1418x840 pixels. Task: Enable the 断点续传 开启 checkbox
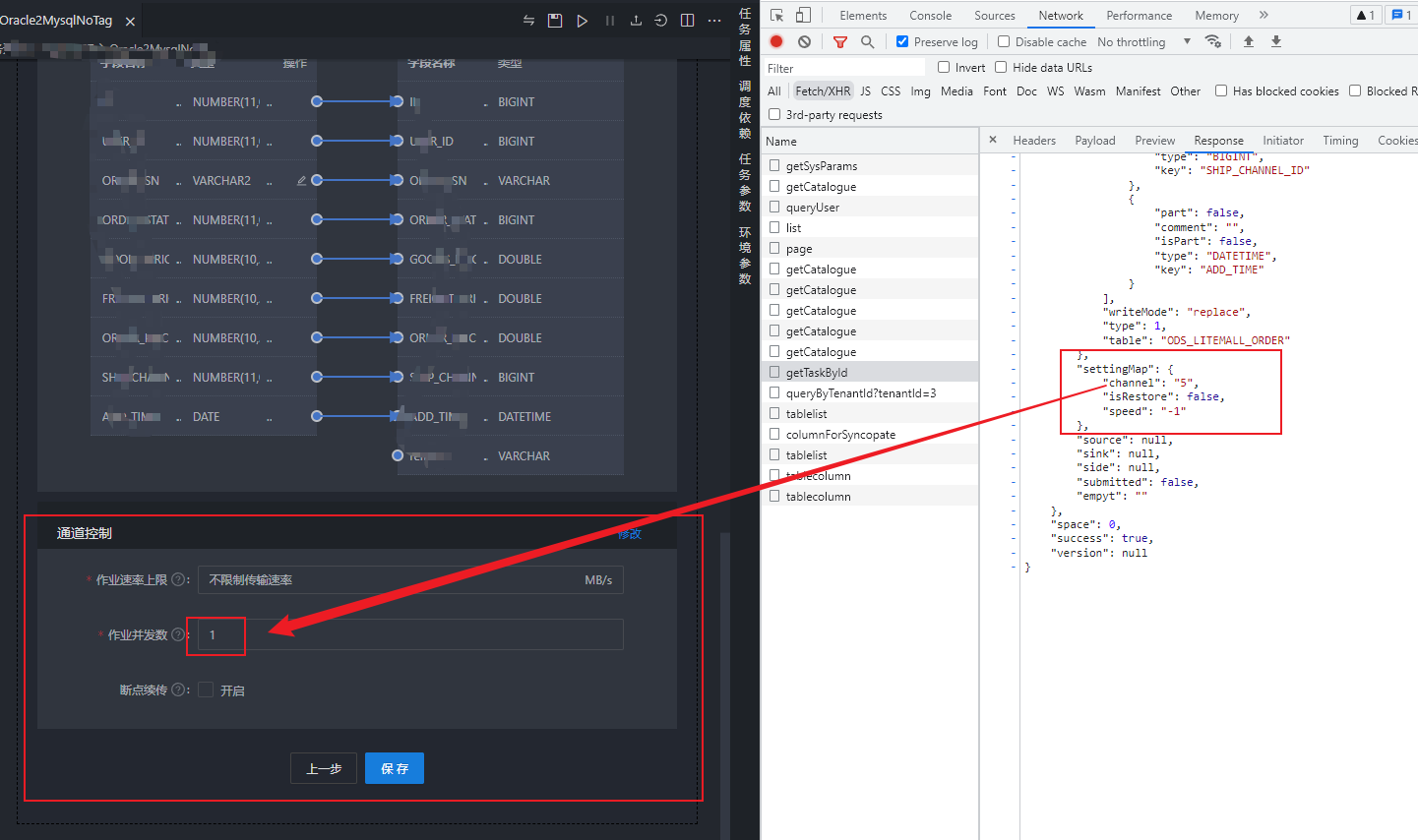pyautogui.click(x=206, y=690)
